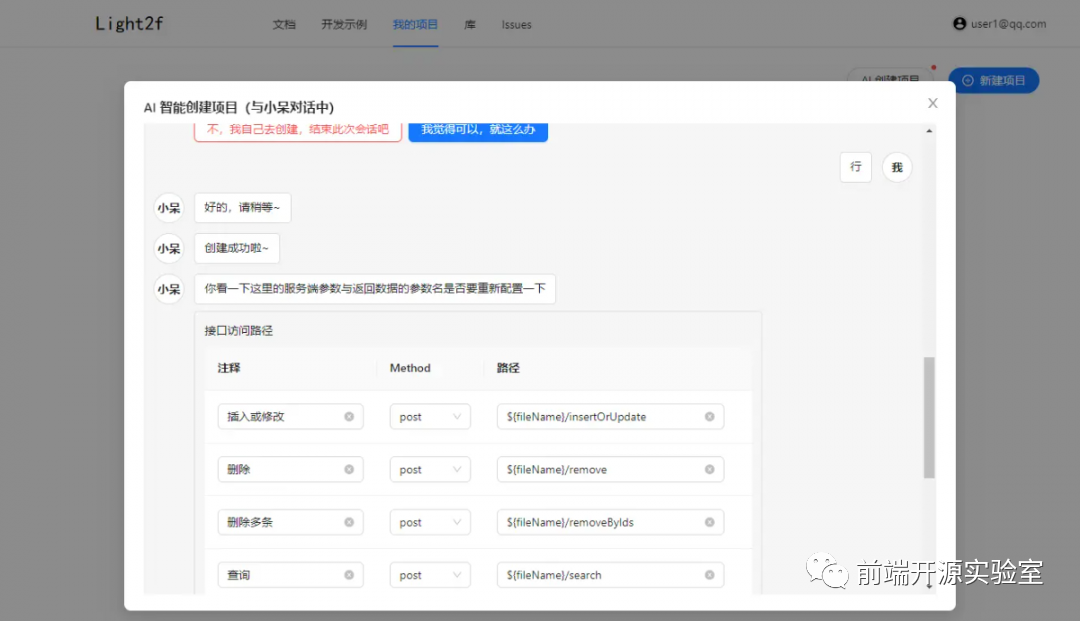1080x621 pixels.
Task: Click the 我 avatar circle in the chat
Action: [x=897, y=168]
